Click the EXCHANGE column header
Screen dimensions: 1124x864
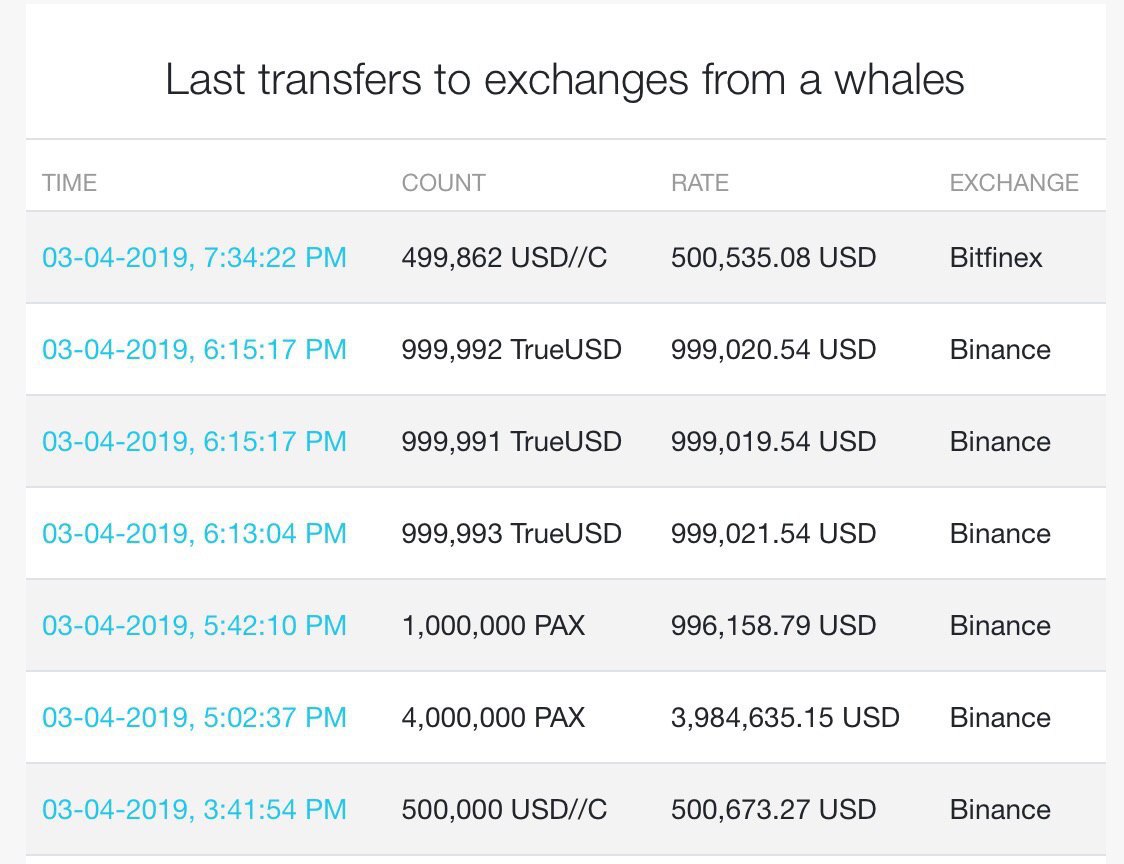pos(1014,183)
